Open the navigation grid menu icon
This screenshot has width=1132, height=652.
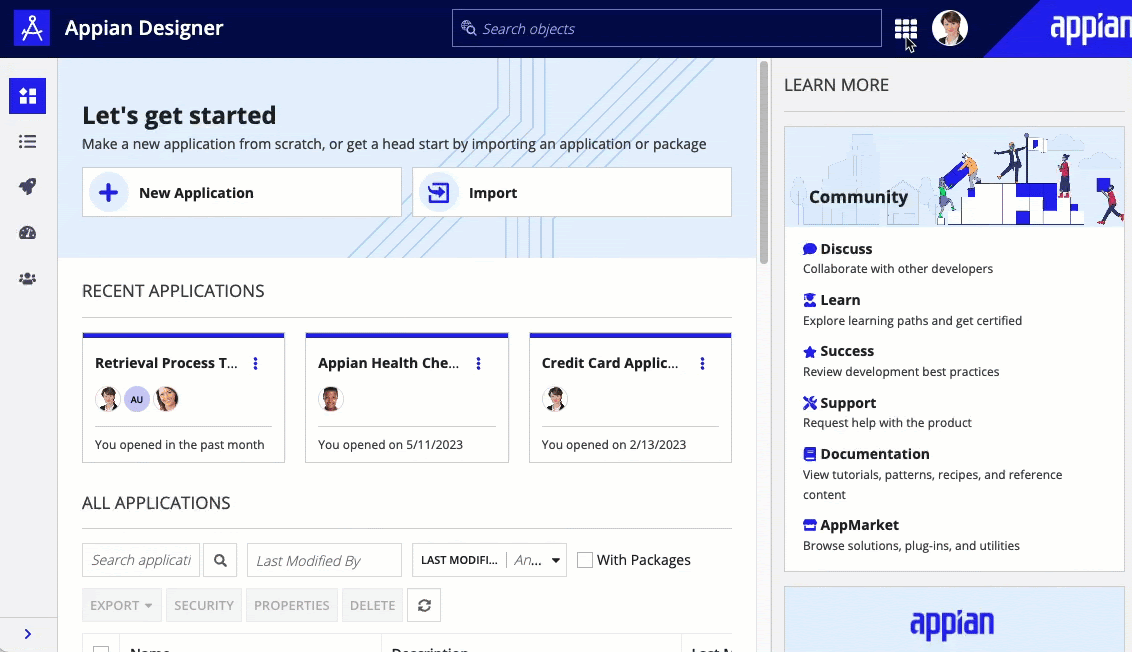tap(905, 29)
